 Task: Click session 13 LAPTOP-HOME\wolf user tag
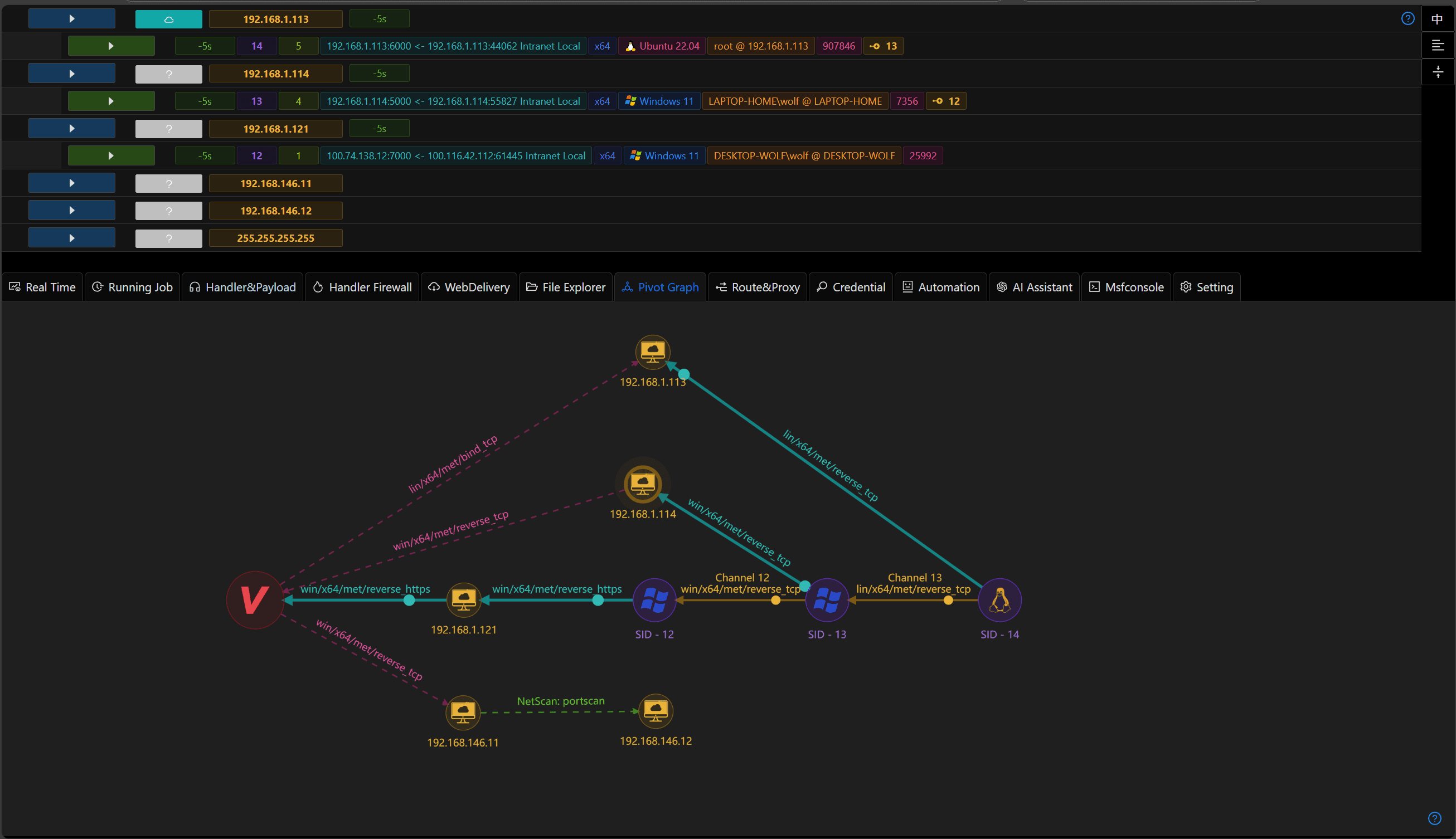(x=795, y=101)
